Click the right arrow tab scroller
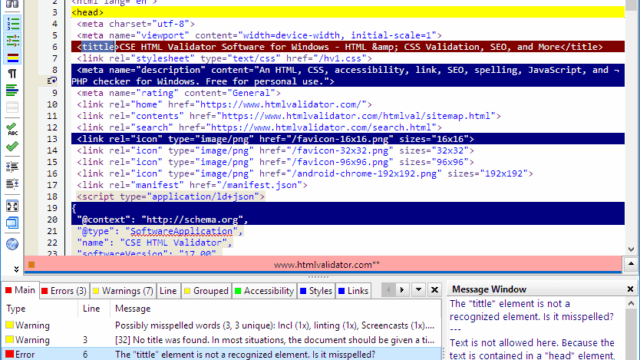 click(402, 290)
